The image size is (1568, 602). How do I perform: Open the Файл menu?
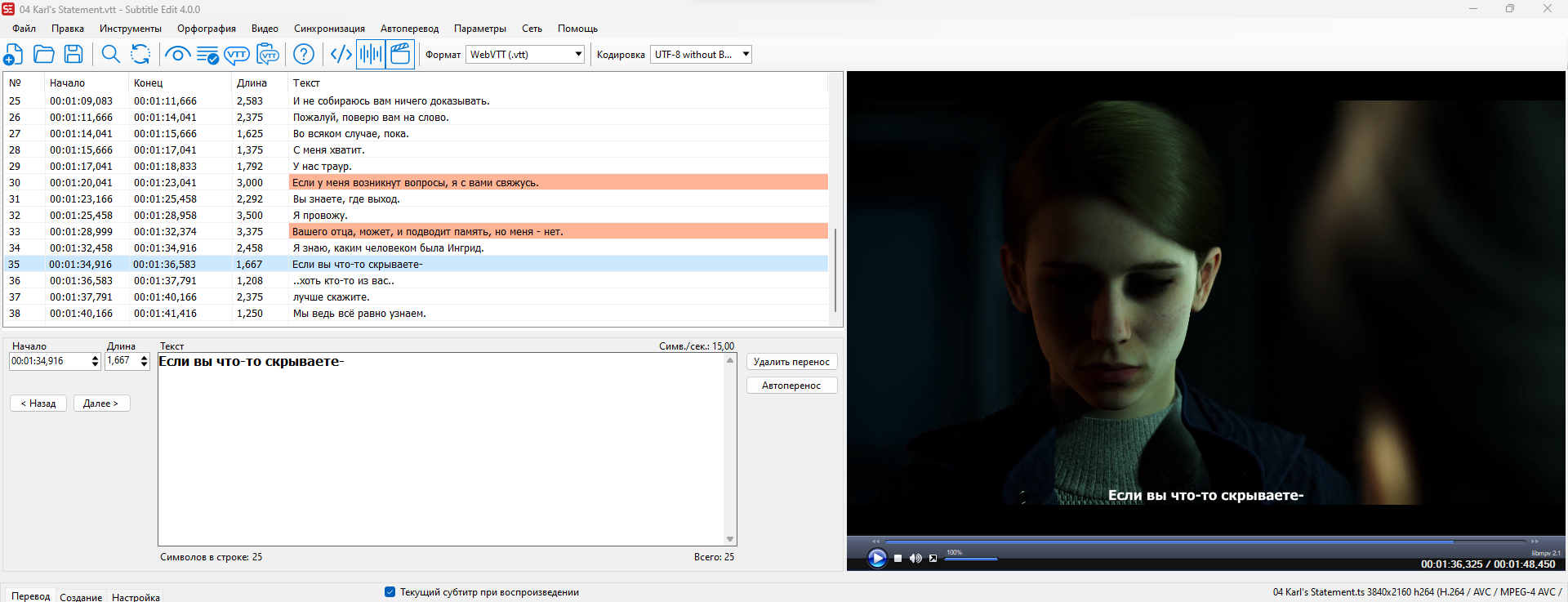tap(24, 29)
